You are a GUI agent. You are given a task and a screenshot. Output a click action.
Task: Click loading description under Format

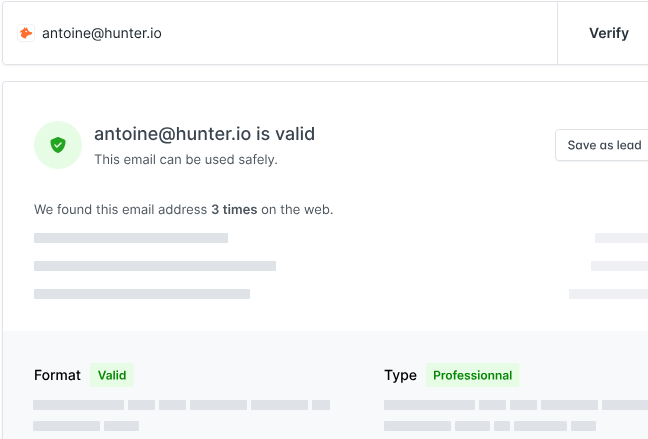click(x=181, y=415)
